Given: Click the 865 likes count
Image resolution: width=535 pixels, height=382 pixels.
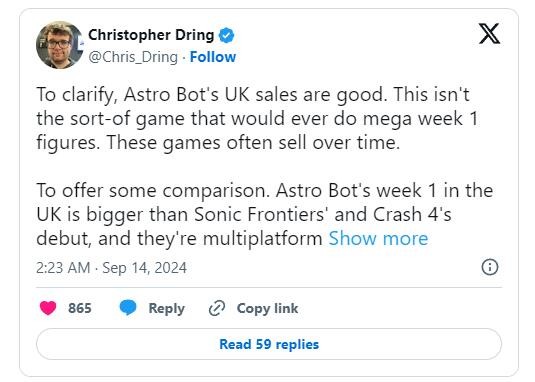Looking at the screenshot, I should [80, 308].
